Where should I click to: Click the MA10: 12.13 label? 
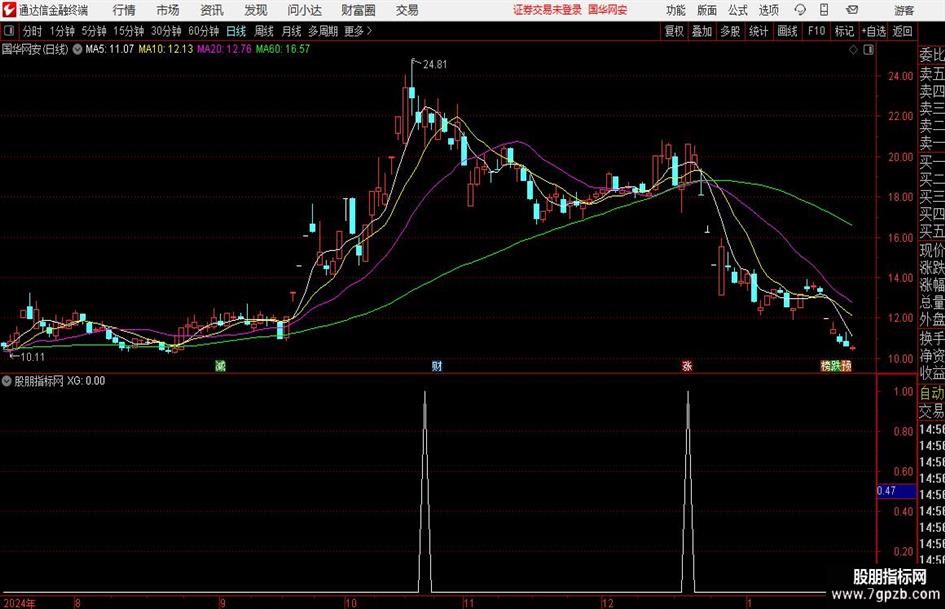click(166, 49)
